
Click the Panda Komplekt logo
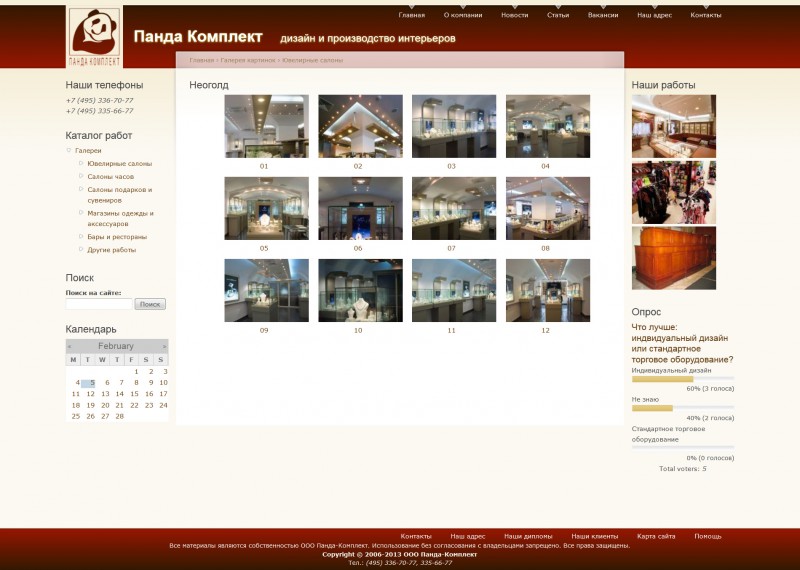[94, 36]
